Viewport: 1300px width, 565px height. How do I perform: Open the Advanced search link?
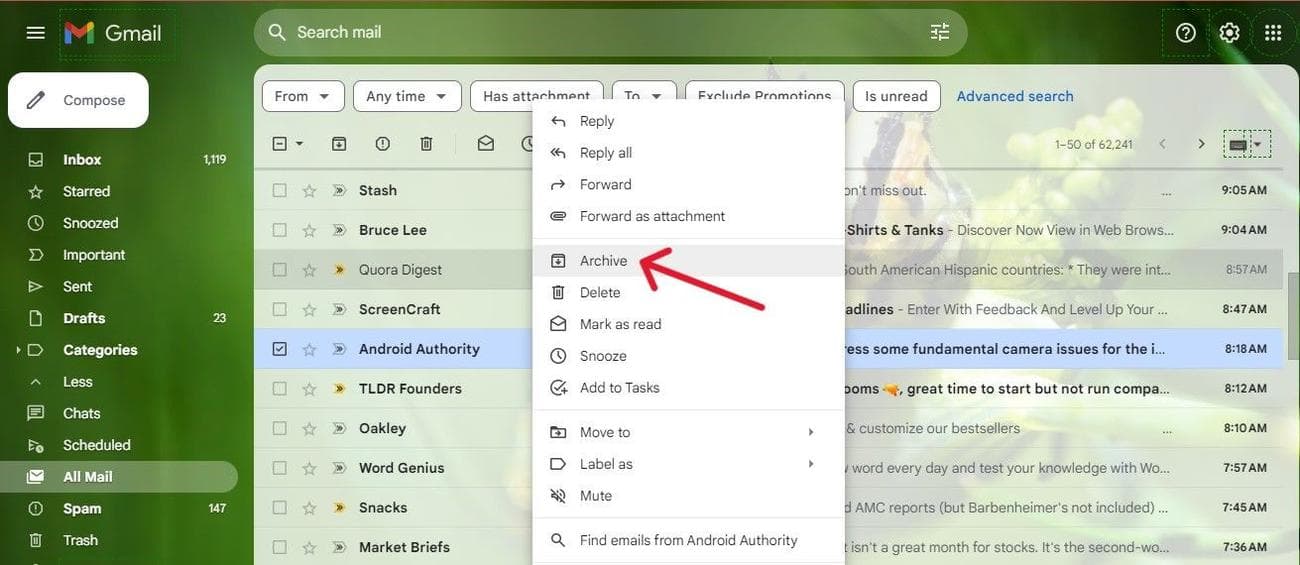(1014, 96)
